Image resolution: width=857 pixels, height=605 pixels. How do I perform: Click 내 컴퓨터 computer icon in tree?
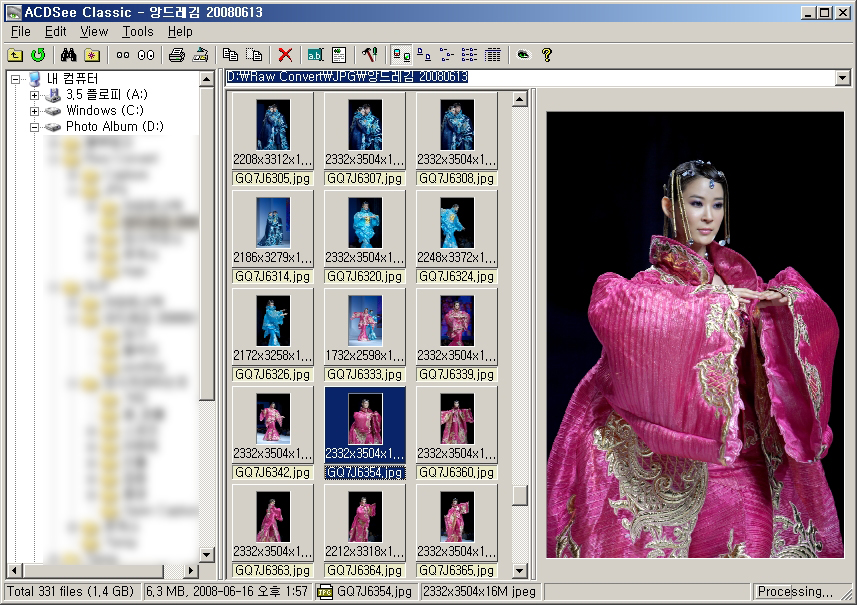point(34,79)
